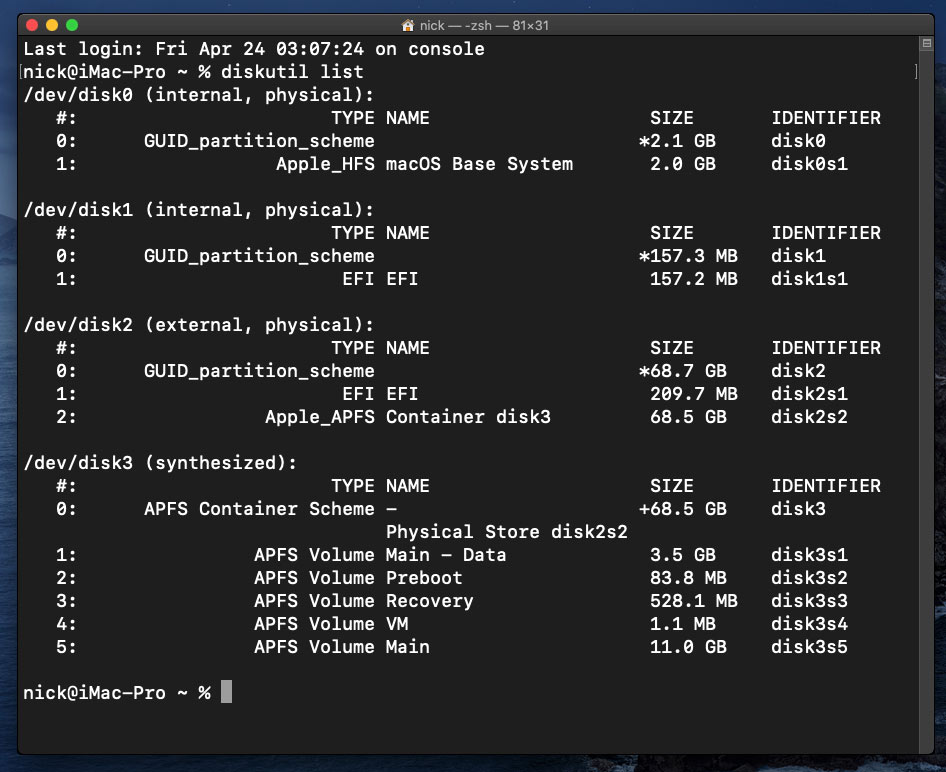Click the '3.5 GB' size value
Image resolution: width=946 pixels, height=772 pixels.
coord(682,555)
